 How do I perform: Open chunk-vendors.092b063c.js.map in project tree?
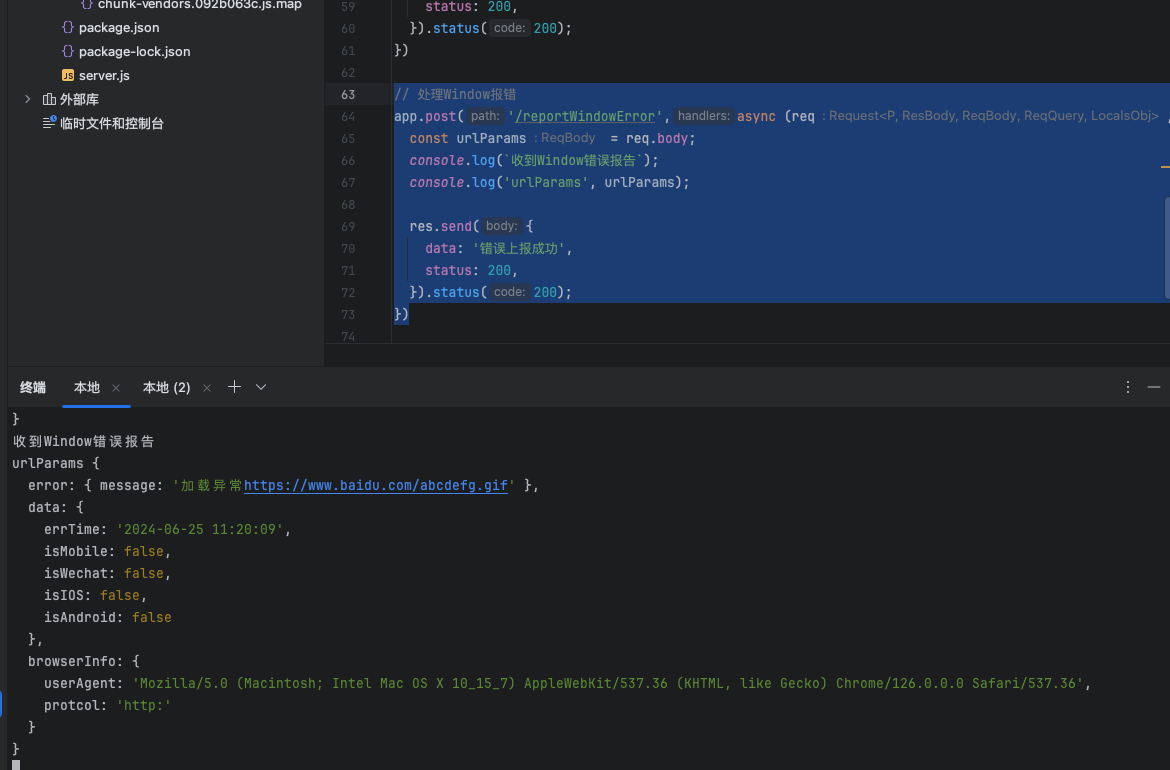(199, 5)
